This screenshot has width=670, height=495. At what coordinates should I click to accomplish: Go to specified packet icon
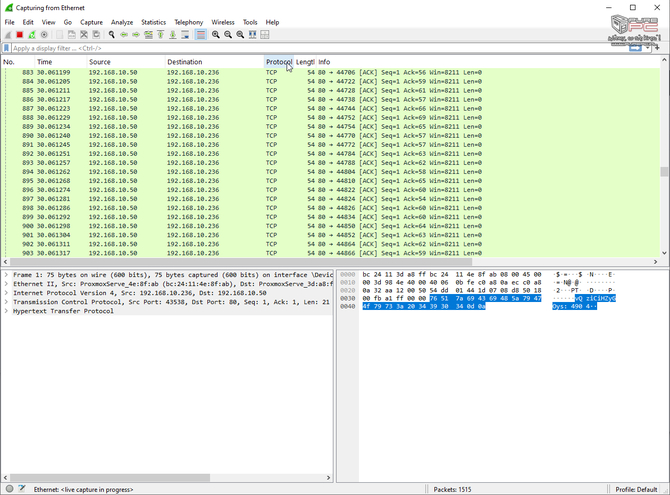coord(148,35)
